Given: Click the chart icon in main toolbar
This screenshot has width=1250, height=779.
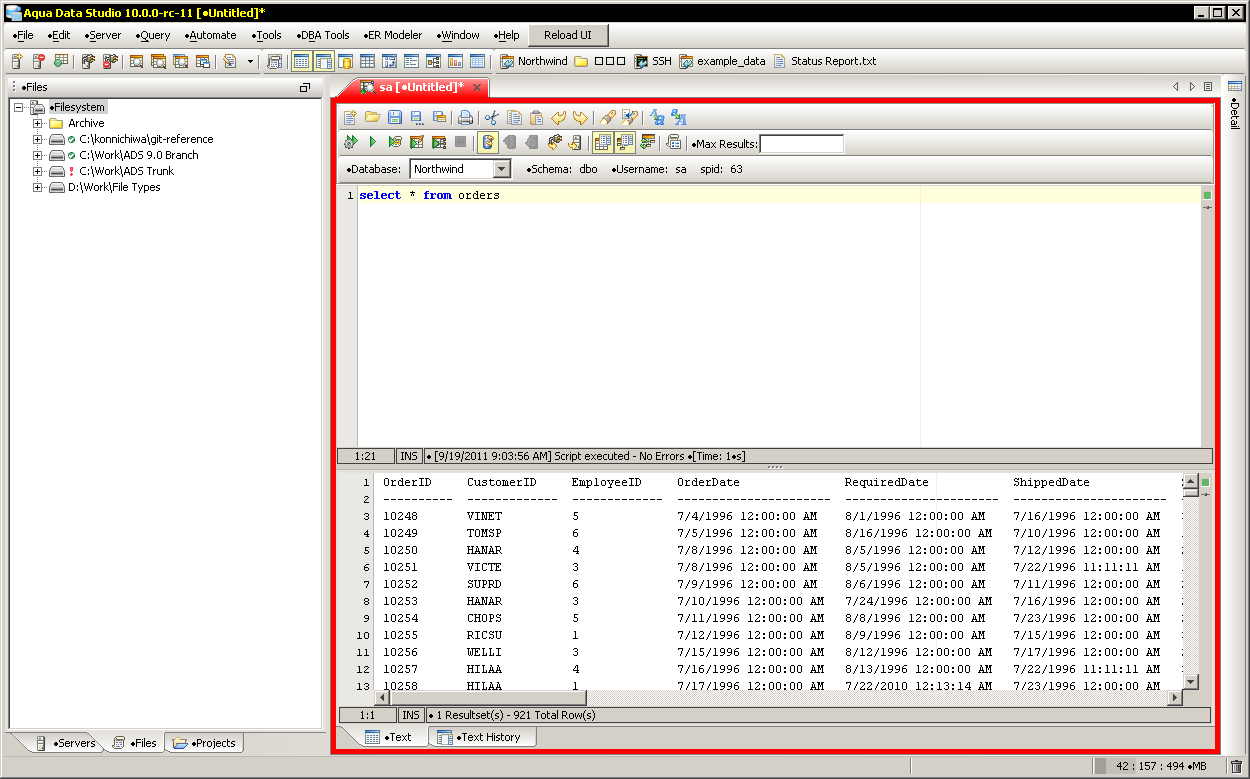Looking at the screenshot, I should (x=455, y=61).
